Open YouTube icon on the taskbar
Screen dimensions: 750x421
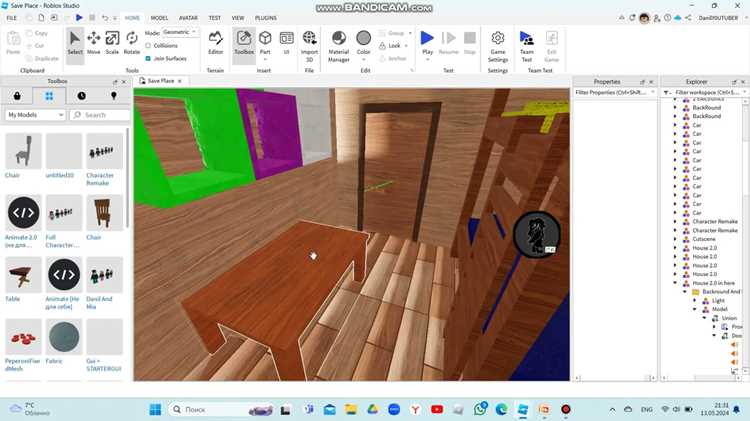(x=437, y=410)
